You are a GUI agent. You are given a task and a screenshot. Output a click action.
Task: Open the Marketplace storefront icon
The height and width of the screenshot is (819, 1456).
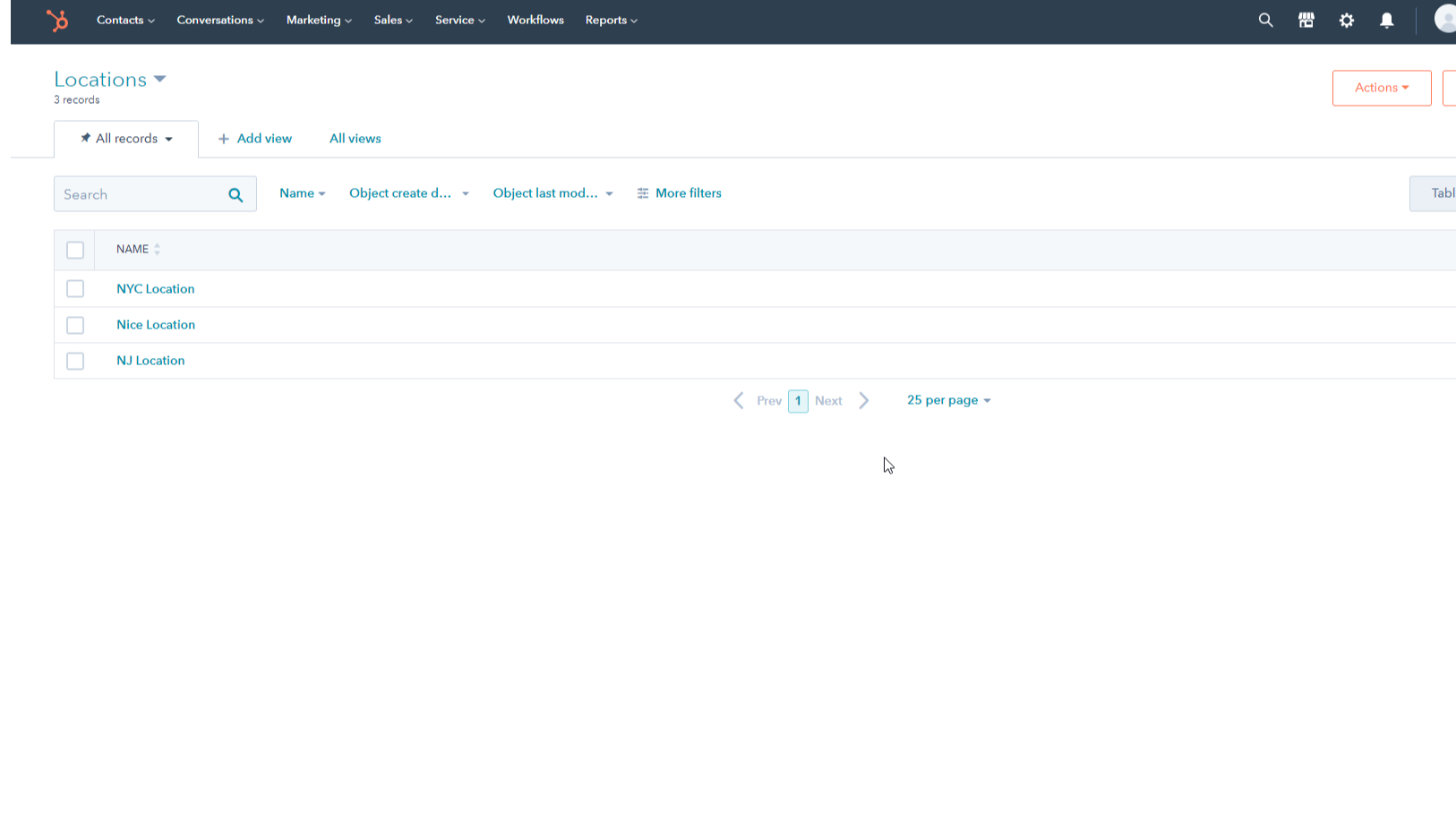[x=1306, y=20]
